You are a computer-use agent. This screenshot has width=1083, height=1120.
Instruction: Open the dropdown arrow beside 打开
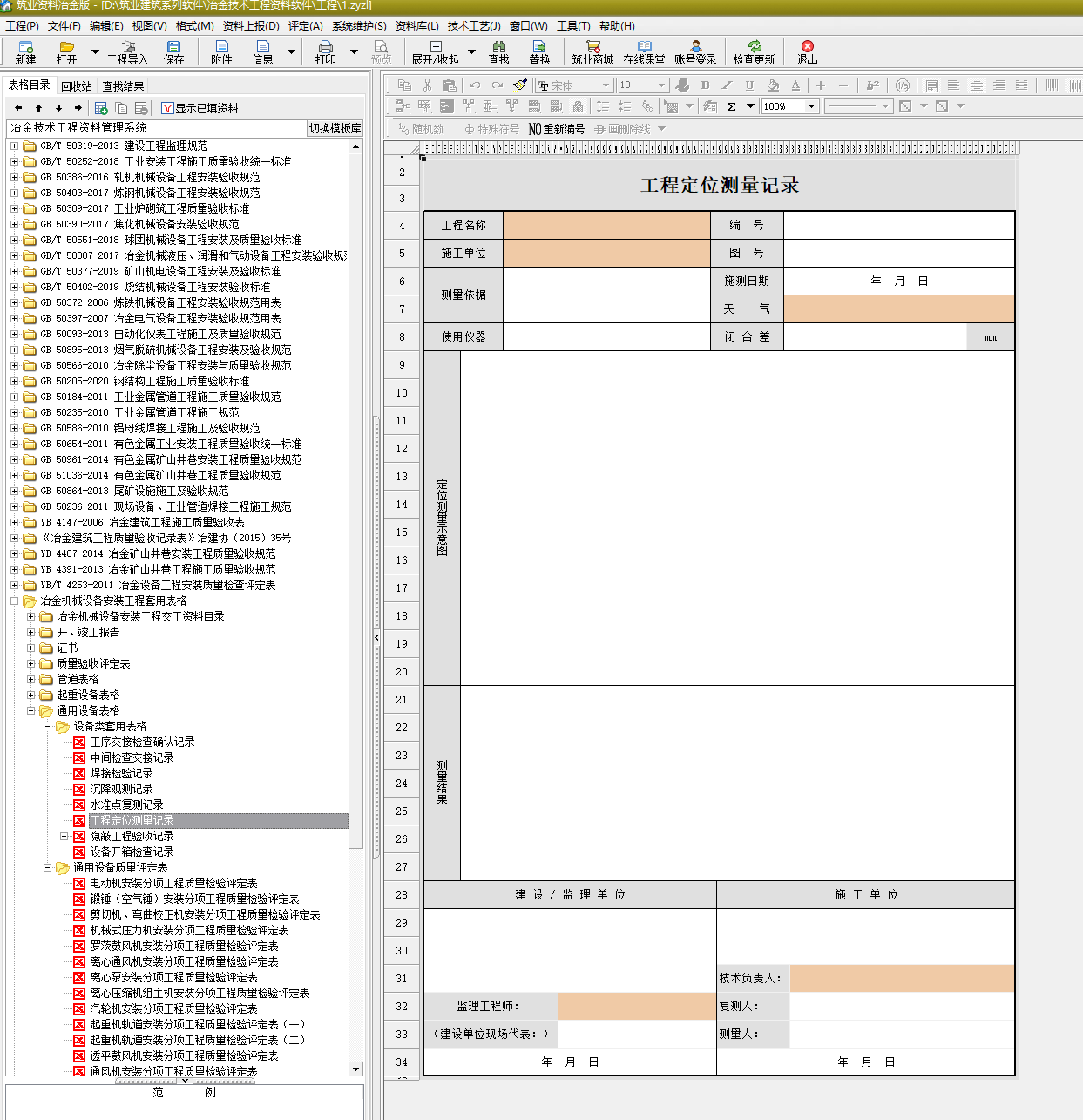click(x=95, y=52)
